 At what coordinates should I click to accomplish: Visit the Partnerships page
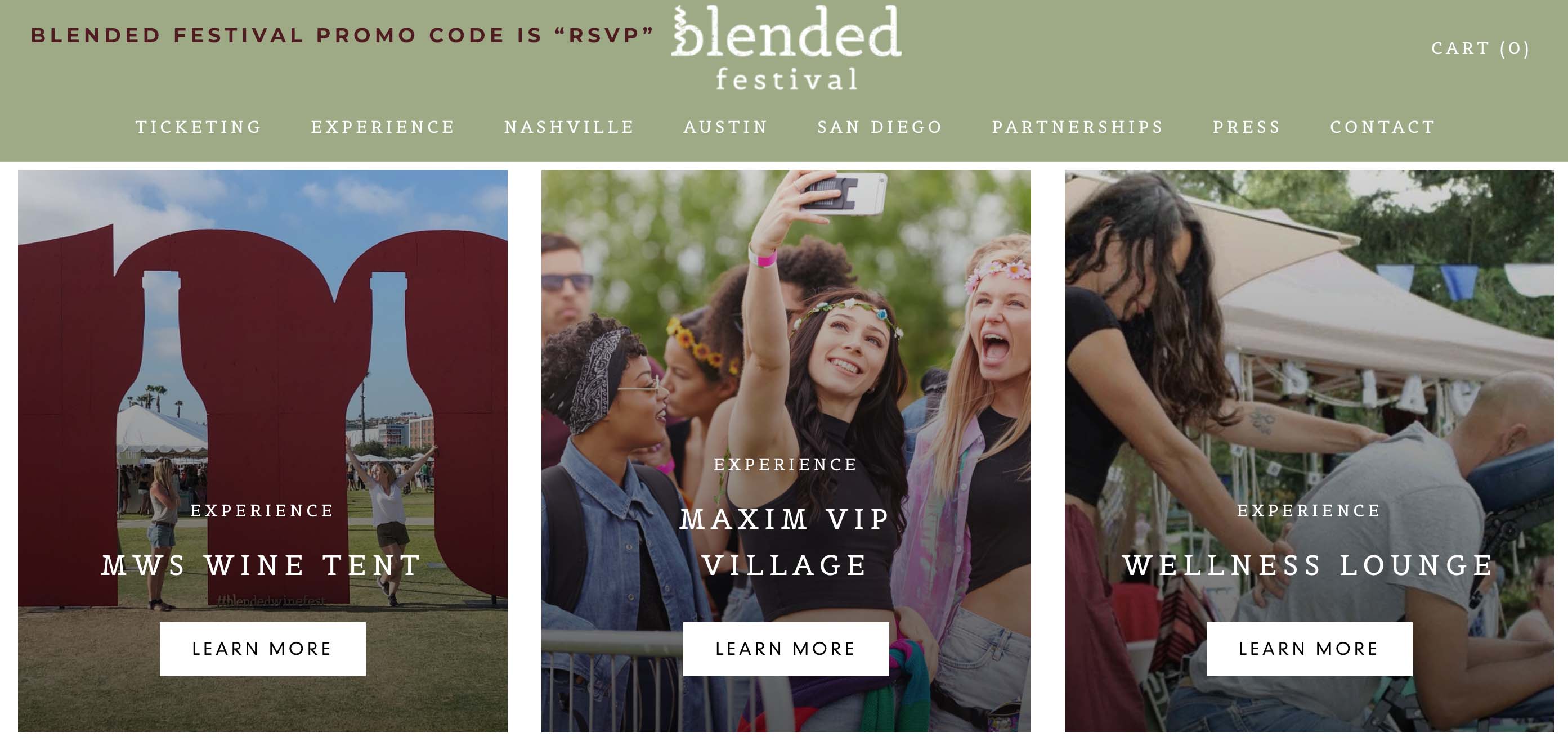coord(1077,127)
